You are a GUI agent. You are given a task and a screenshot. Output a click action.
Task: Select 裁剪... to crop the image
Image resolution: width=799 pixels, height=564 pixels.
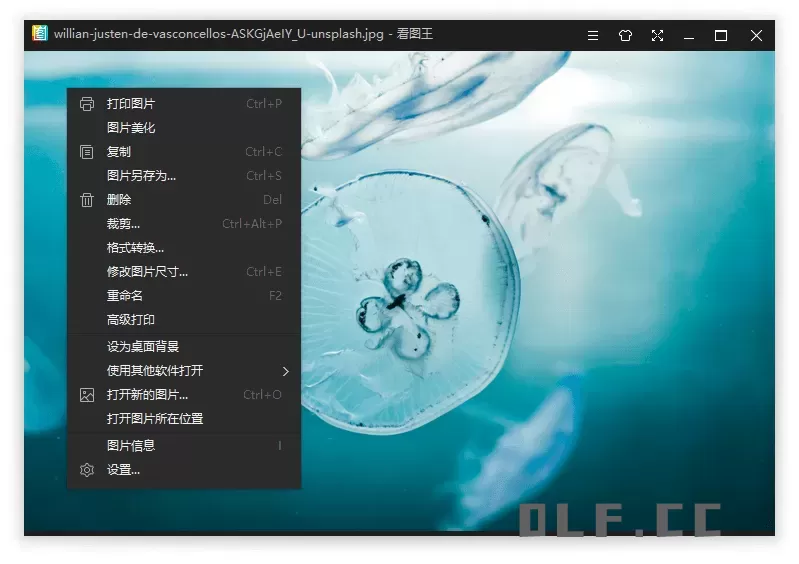tap(123, 224)
